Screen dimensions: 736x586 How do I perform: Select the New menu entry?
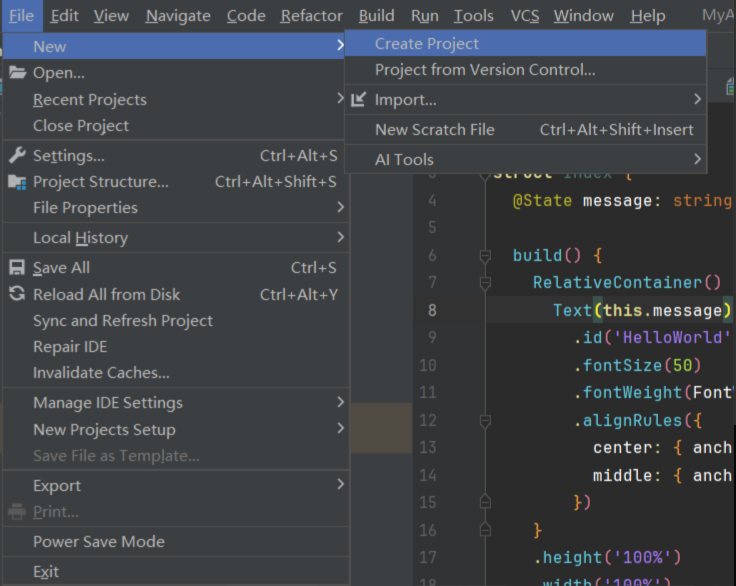click(174, 46)
